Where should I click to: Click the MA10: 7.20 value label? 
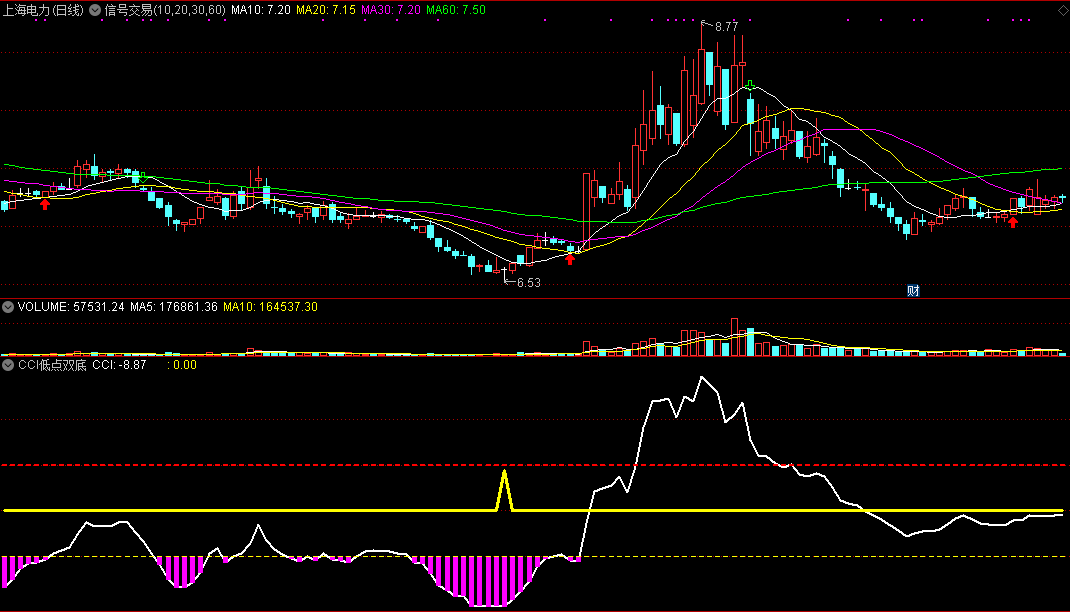coord(261,10)
